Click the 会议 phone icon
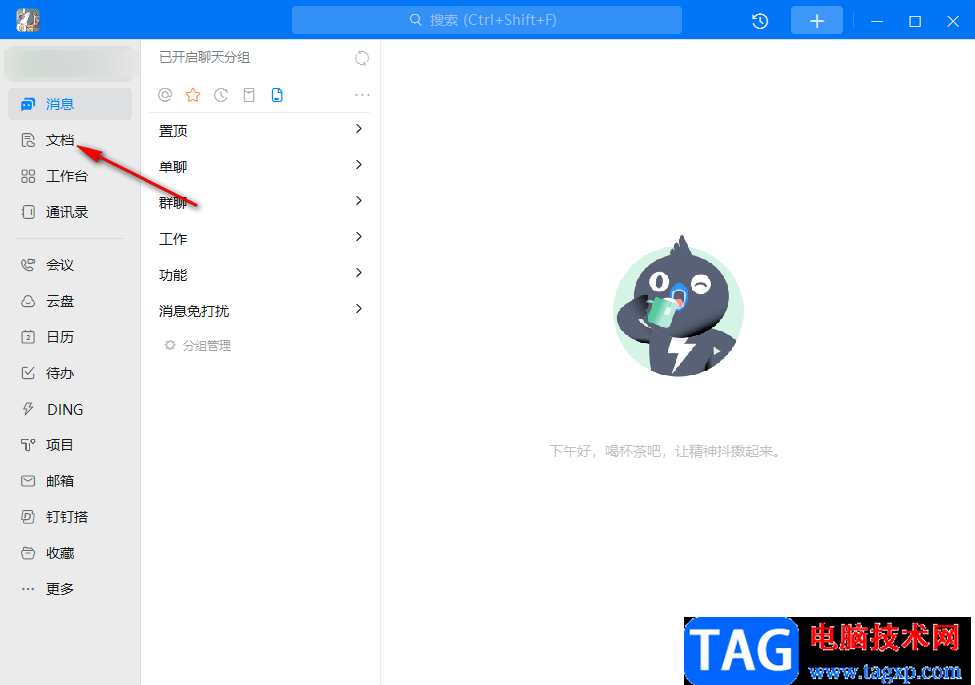 tap(28, 265)
